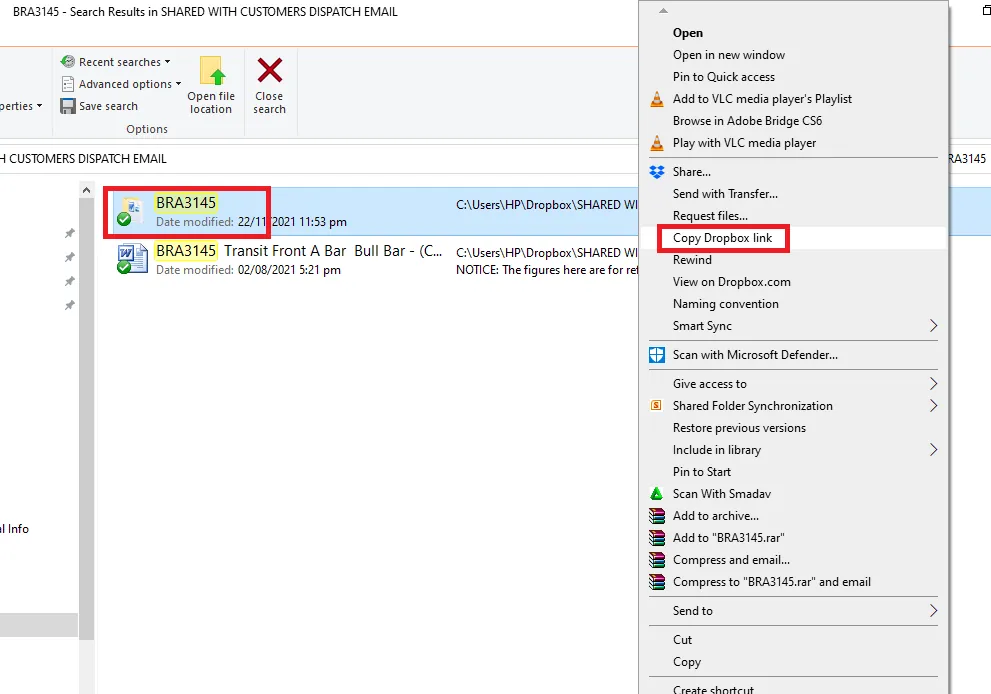This screenshot has height=694, width=991.
Task: Click WinRAR icon beside Add to BRA3145.rar
Action: (657, 538)
